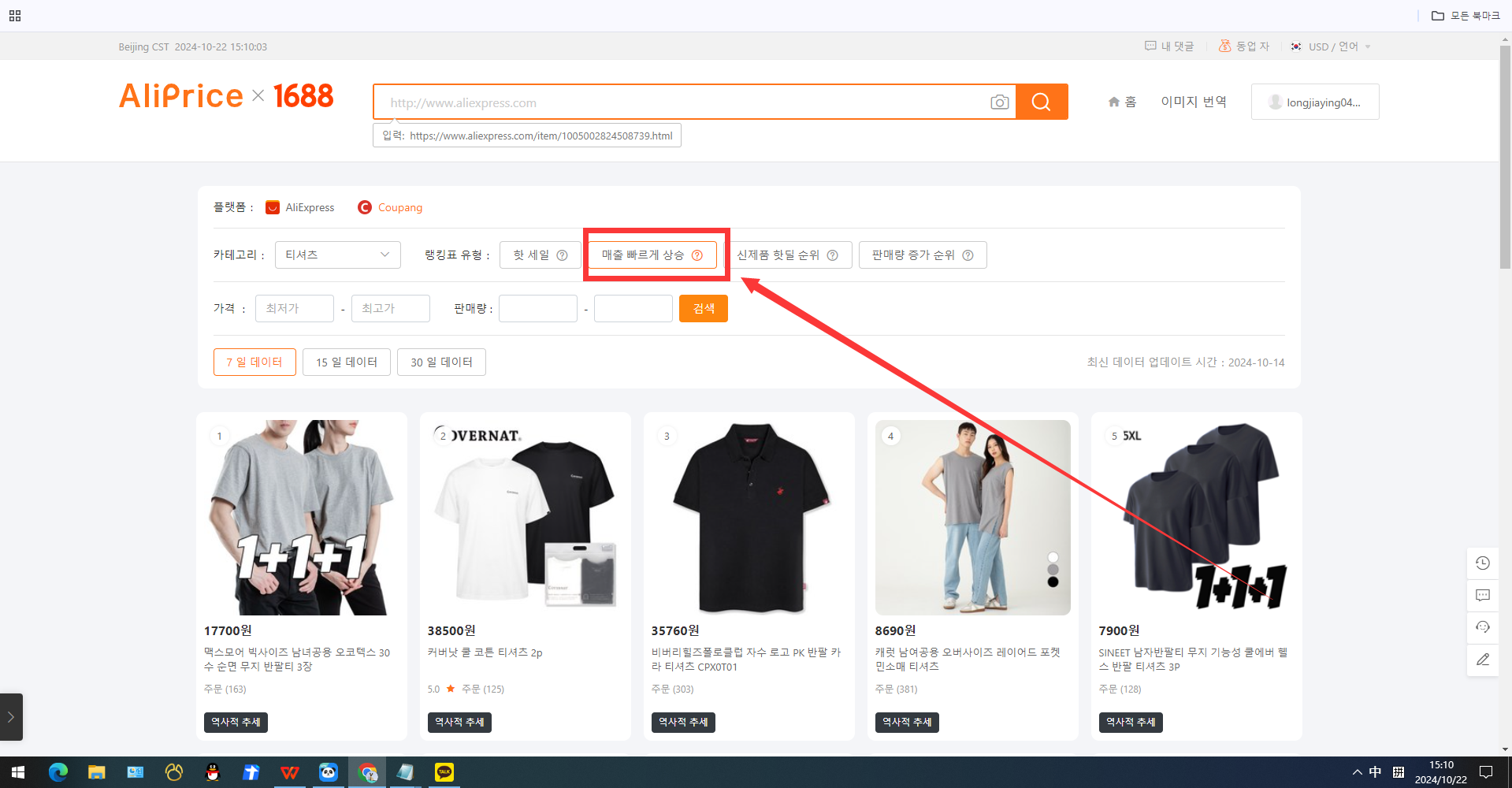The height and width of the screenshot is (788, 1512).
Task: Open rank 1 gray t-shirt 1+1+1 image
Action: tap(302, 518)
